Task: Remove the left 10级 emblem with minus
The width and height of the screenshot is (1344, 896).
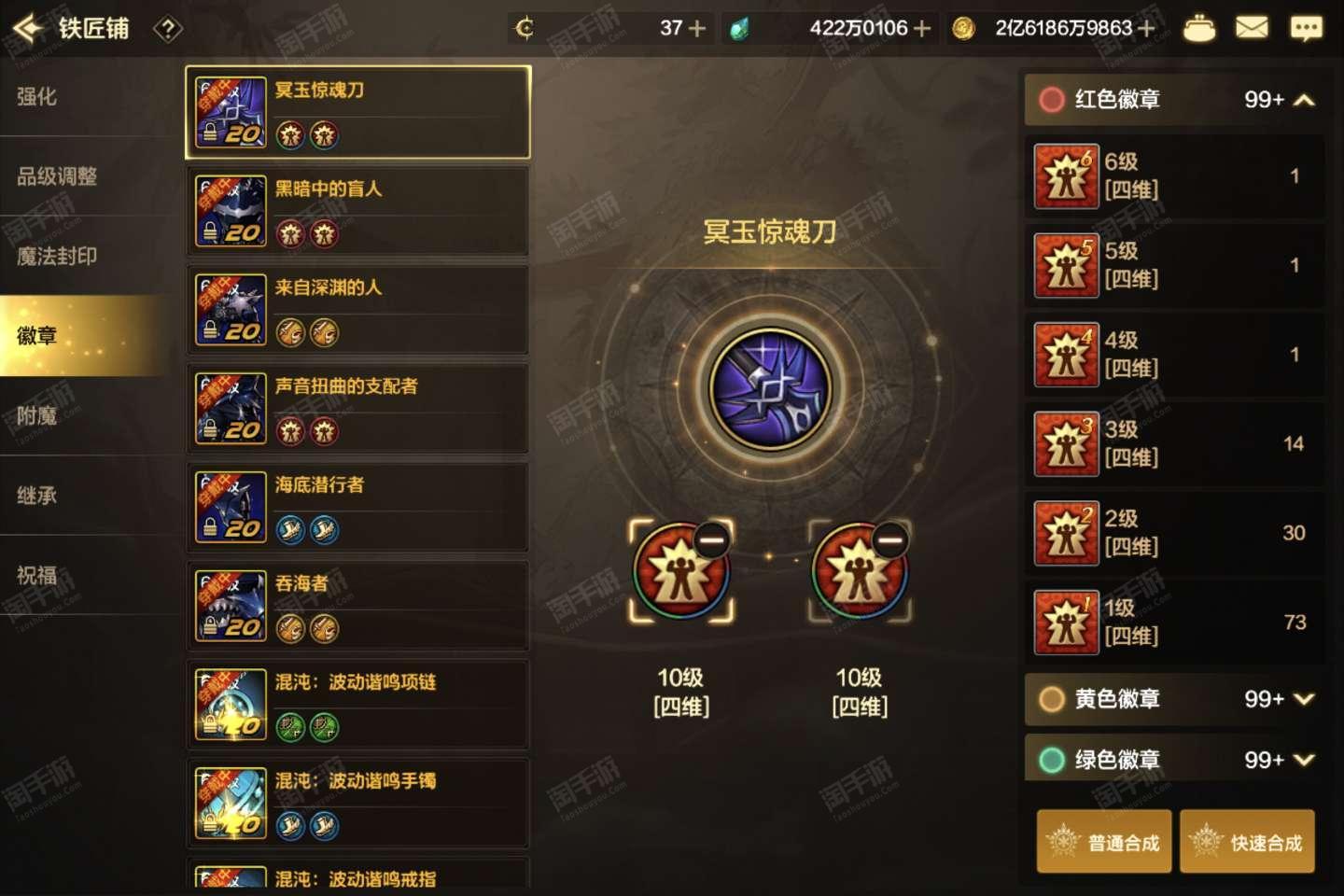Action: click(711, 539)
